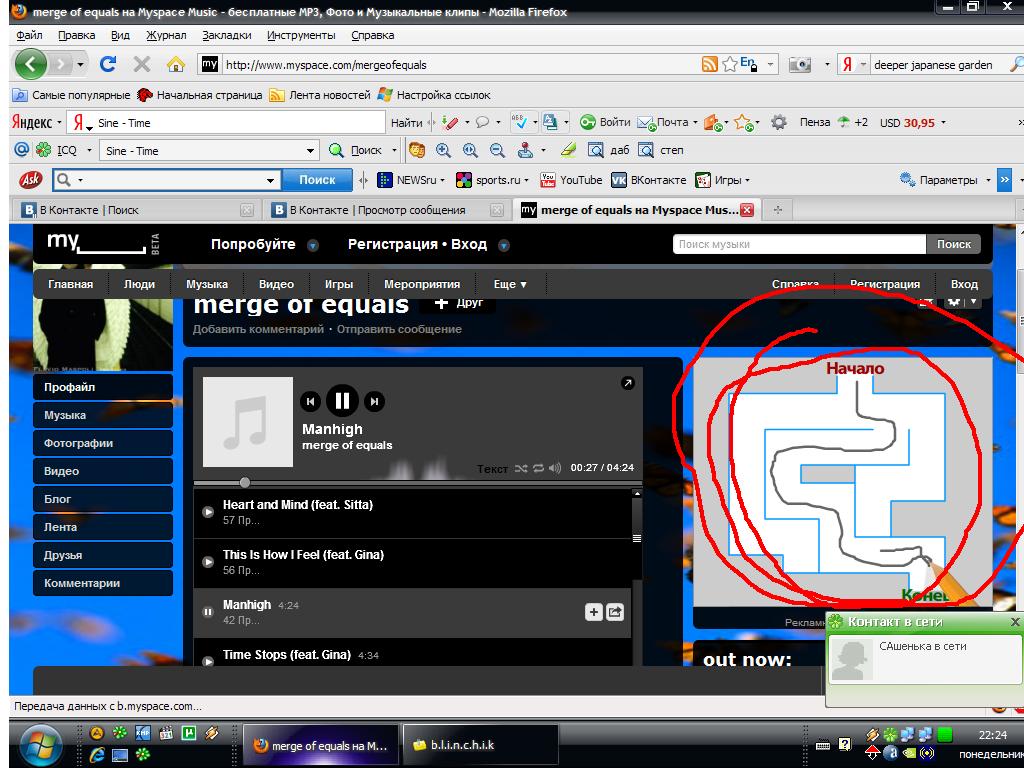Viewport: 1024px width, 768px height.
Task: Open the Фотографии profile sidebar link
Action: tap(103, 443)
